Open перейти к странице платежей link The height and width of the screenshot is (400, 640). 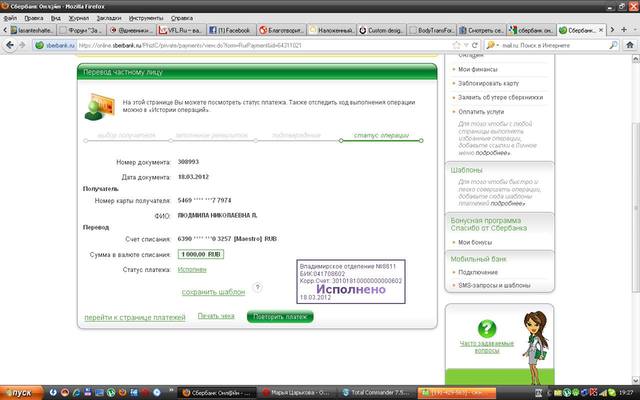click(135, 317)
